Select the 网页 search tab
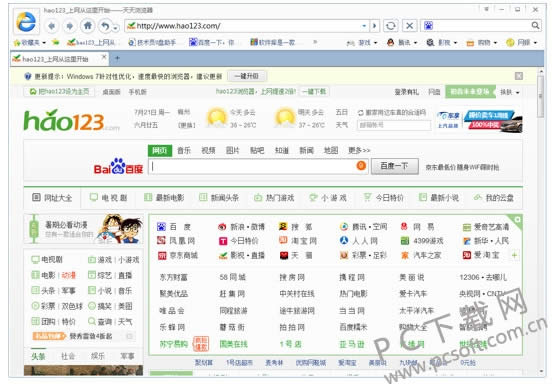Image resolution: width=560 pixels, height=386 pixels. [x=160, y=150]
